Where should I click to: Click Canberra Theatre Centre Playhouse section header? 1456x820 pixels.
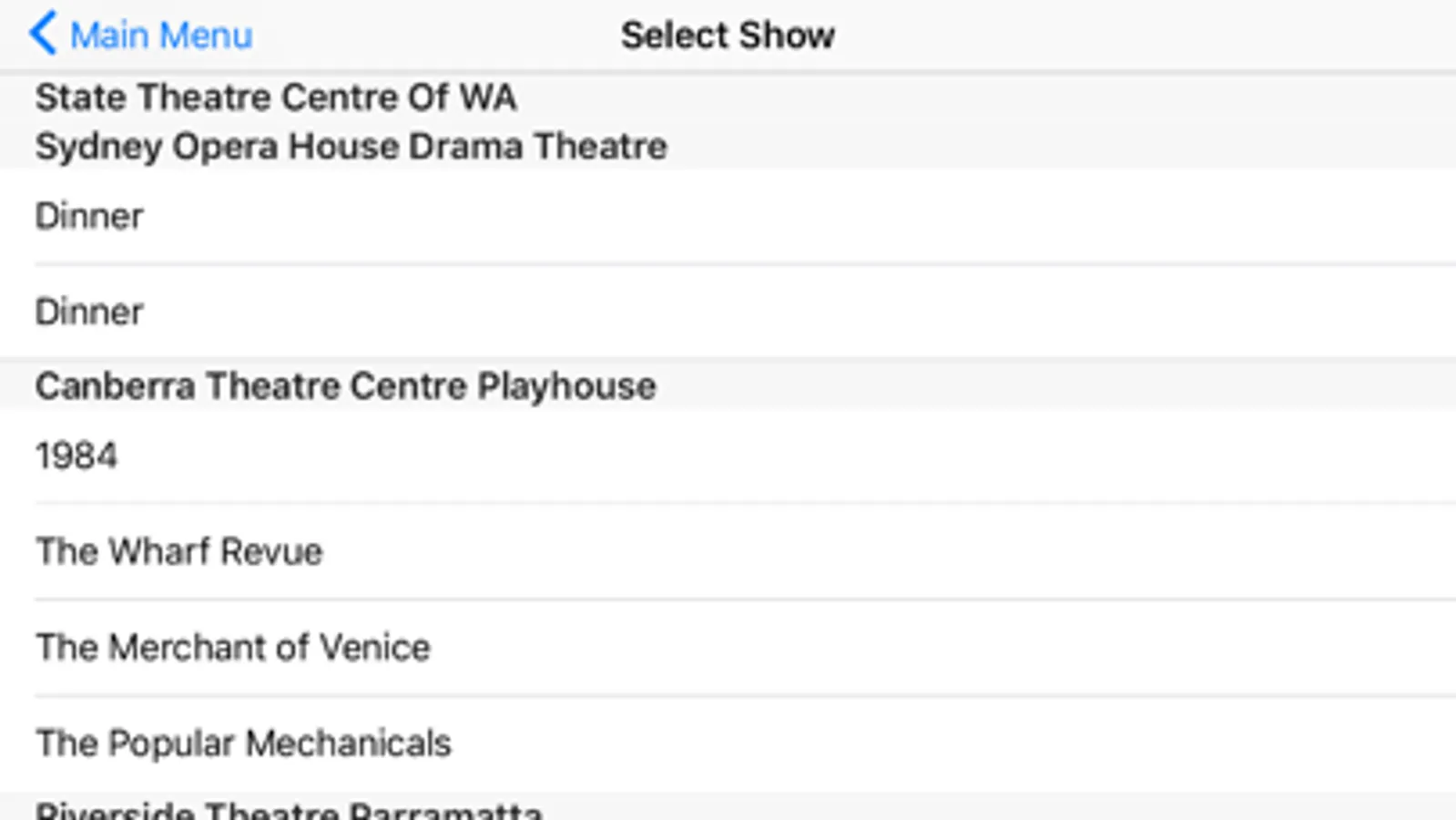(x=345, y=386)
